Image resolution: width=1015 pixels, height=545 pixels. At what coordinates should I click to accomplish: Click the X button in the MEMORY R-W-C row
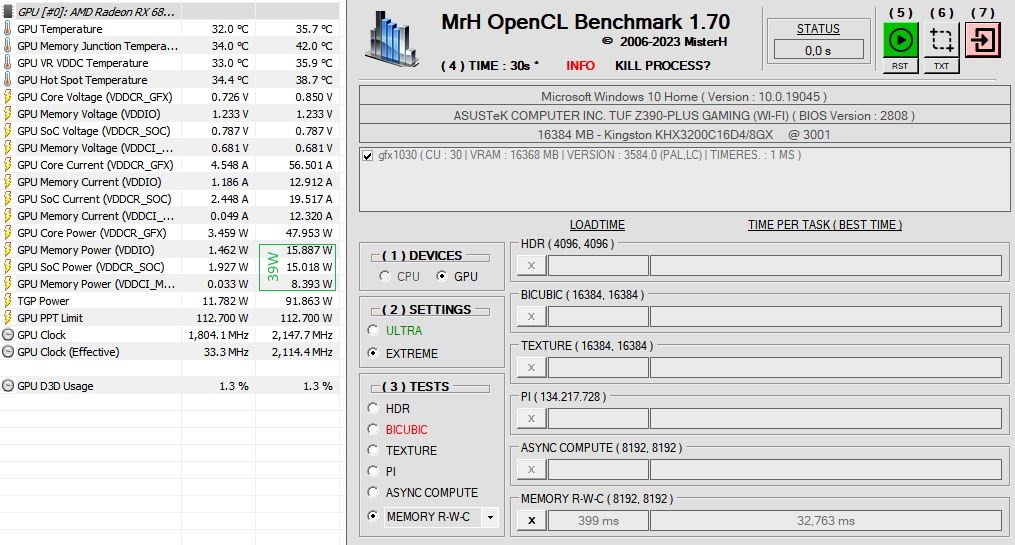pyautogui.click(x=531, y=520)
